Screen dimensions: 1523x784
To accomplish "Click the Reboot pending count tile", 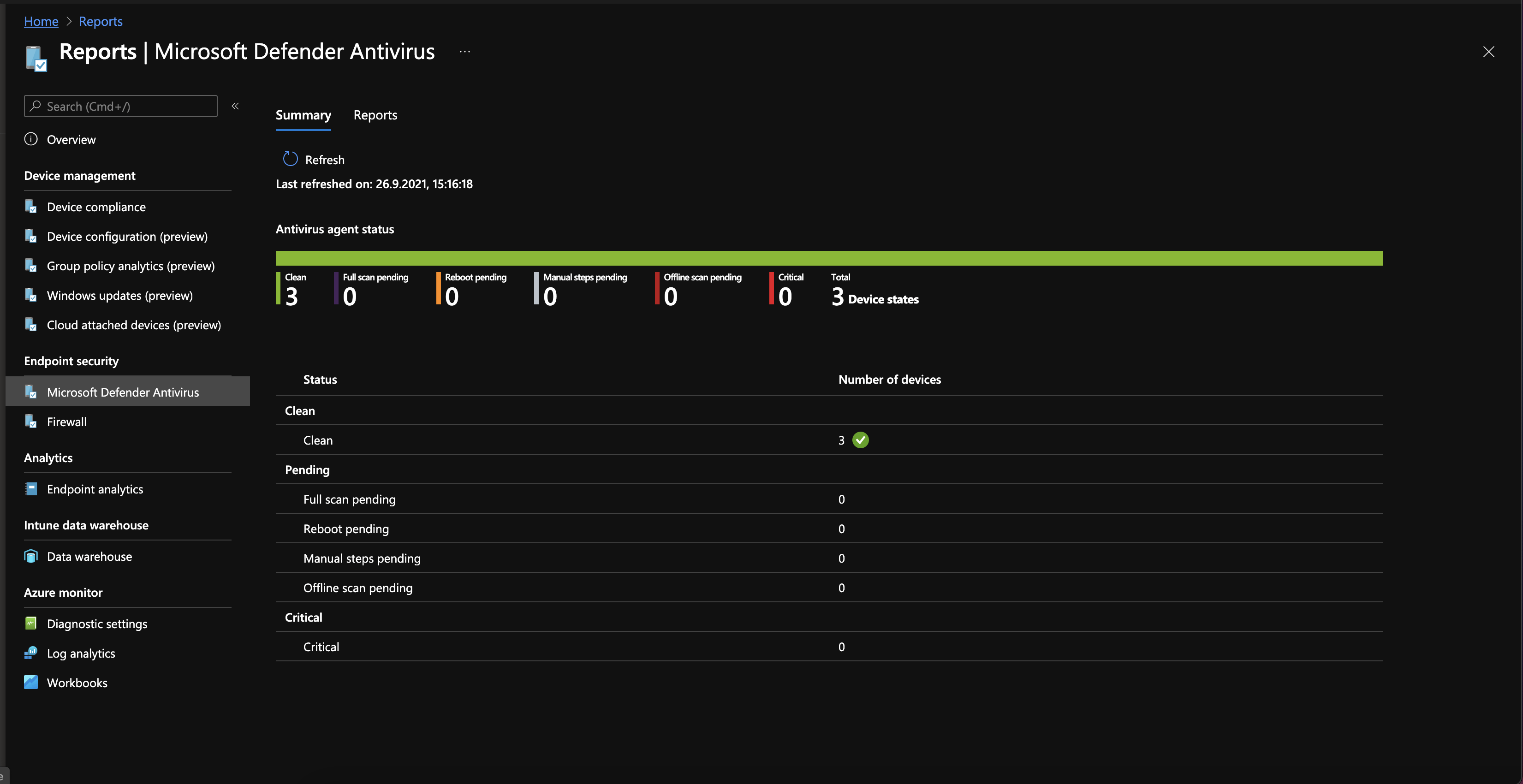I will [472, 289].
